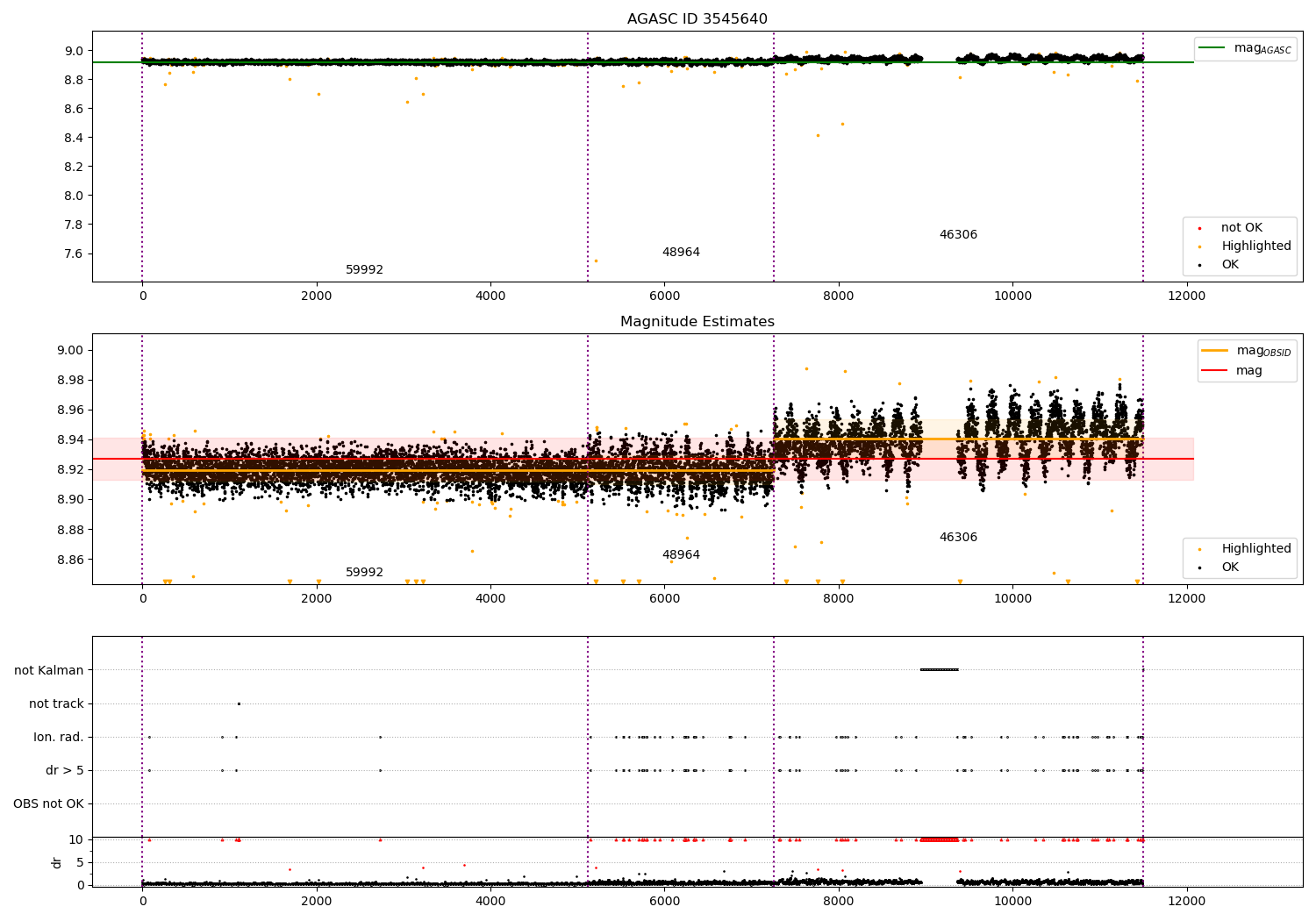Click the 'Ion. rad.' row label
Image resolution: width=1316 pixels, height=921 pixels.
pos(59,738)
